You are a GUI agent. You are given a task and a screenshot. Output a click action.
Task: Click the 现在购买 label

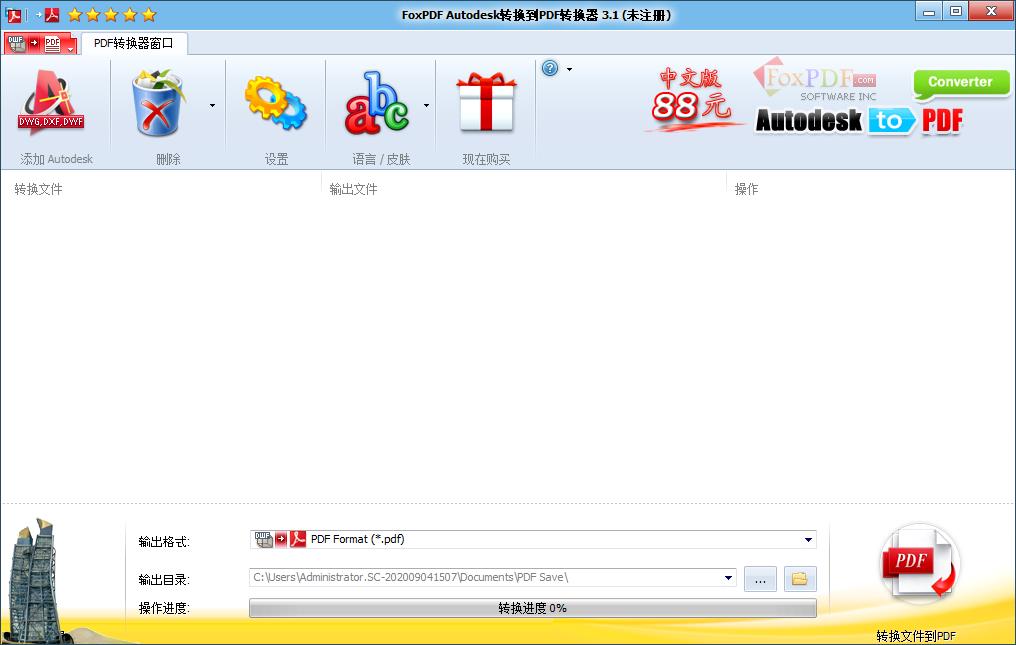(486, 159)
